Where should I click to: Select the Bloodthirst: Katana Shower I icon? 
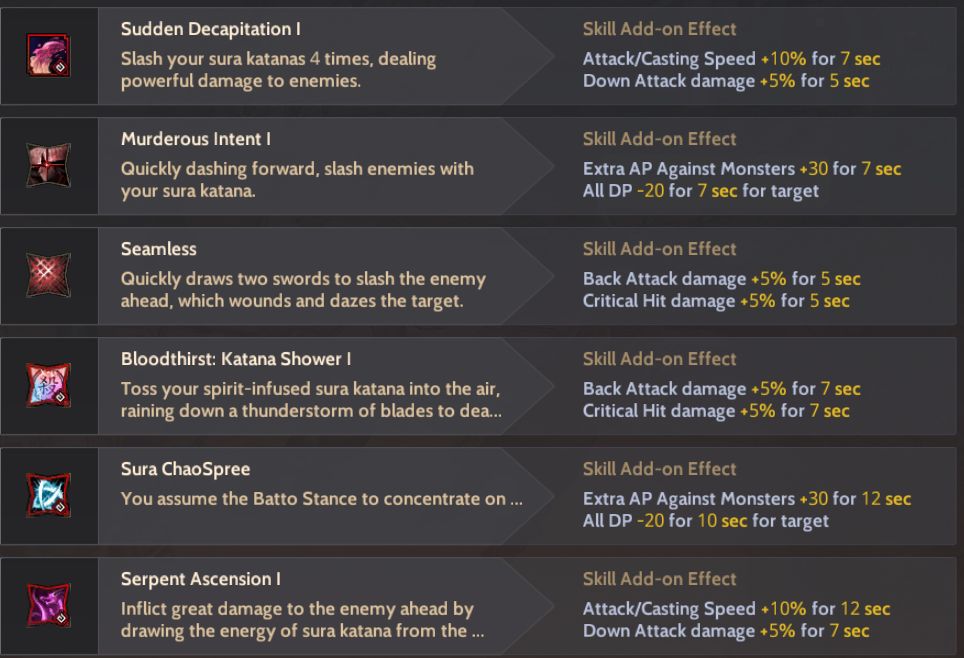48,386
